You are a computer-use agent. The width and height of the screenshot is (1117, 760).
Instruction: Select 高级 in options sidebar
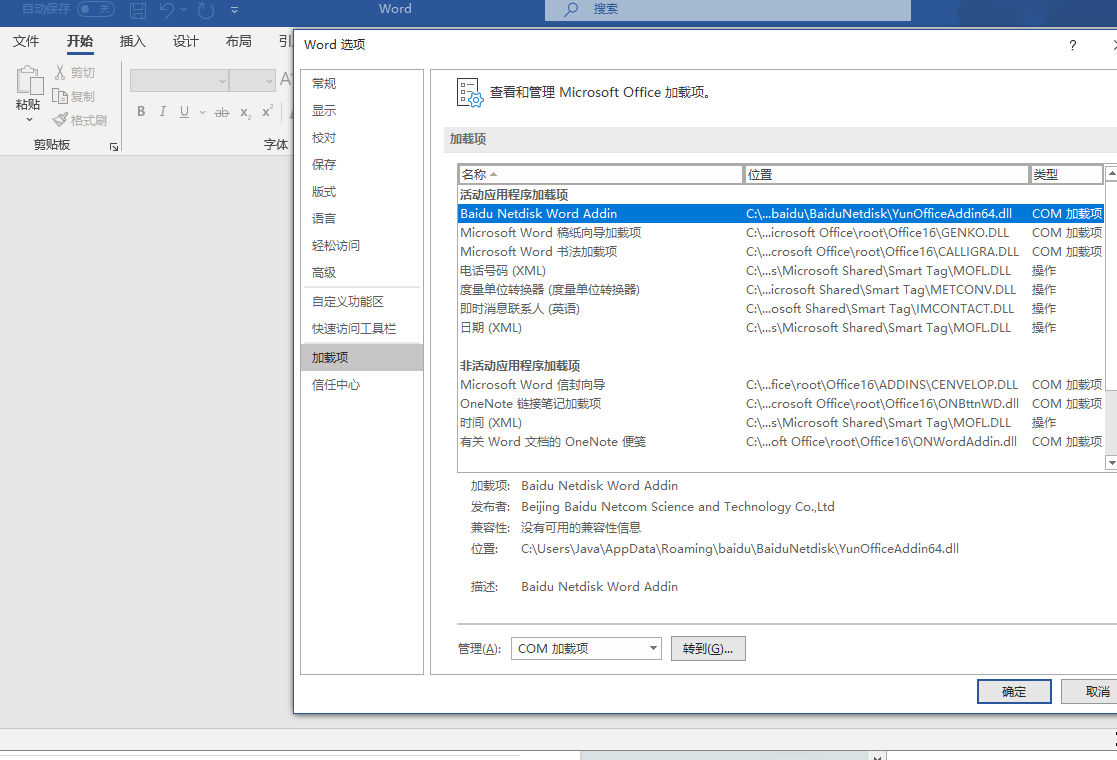click(362, 273)
